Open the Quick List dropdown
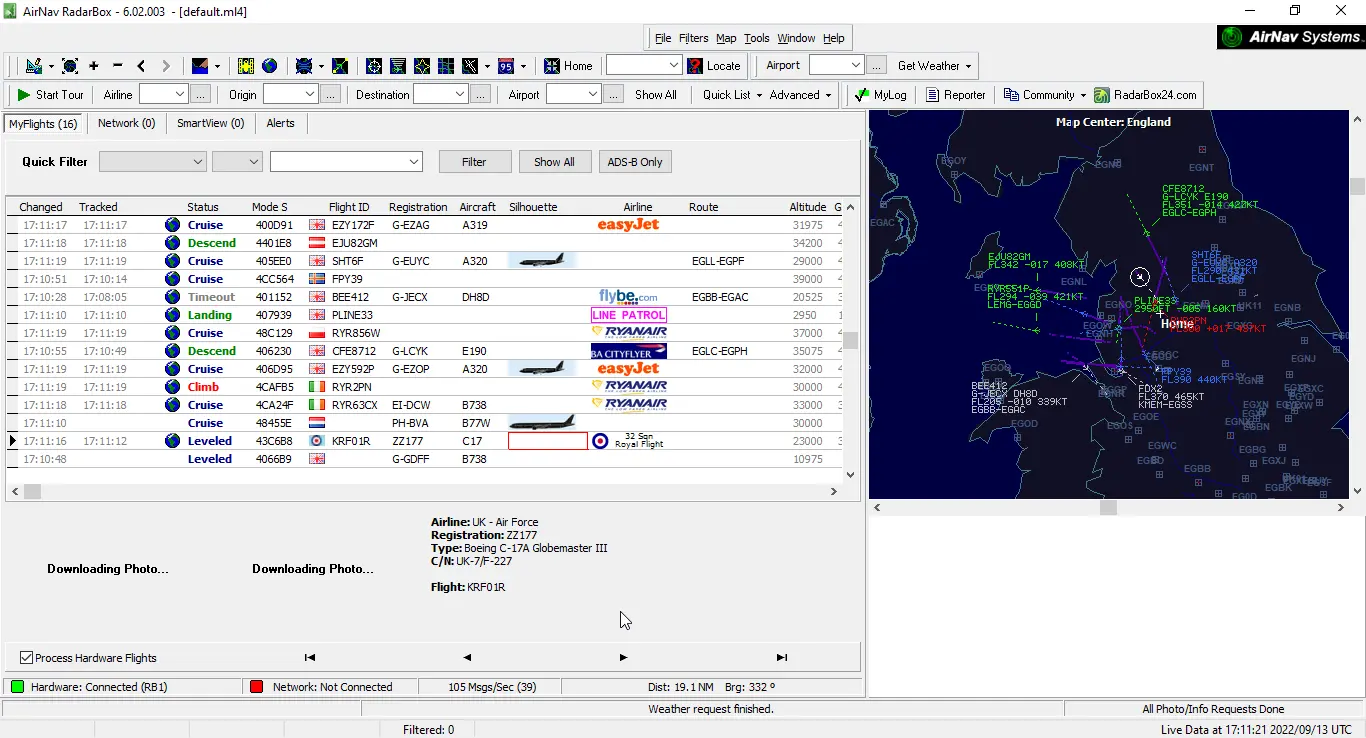This screenshot has height=738, width=1366. tap(734, 95)
